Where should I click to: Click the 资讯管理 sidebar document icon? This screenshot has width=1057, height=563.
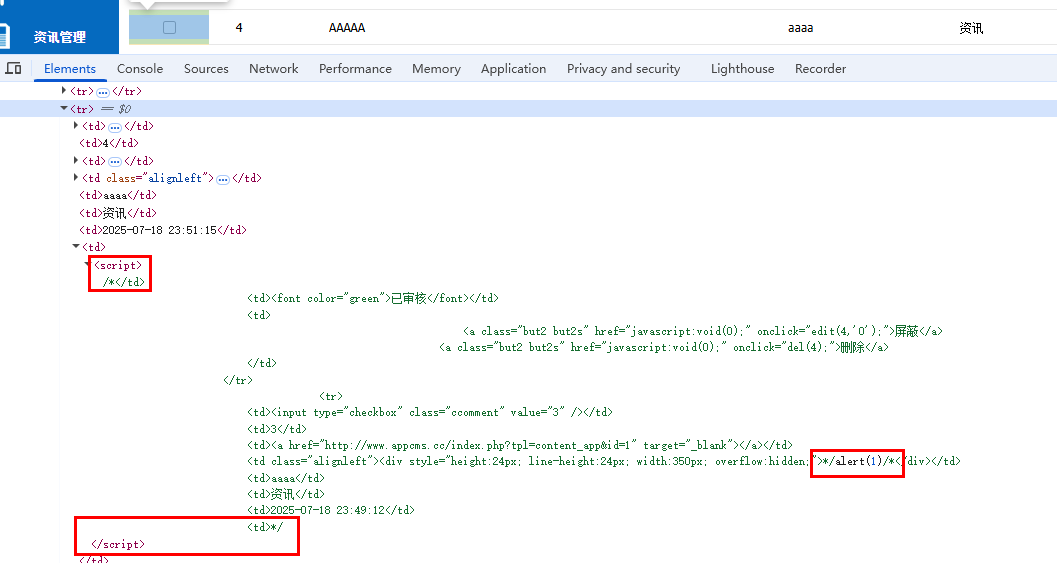[x=4, y=36]
